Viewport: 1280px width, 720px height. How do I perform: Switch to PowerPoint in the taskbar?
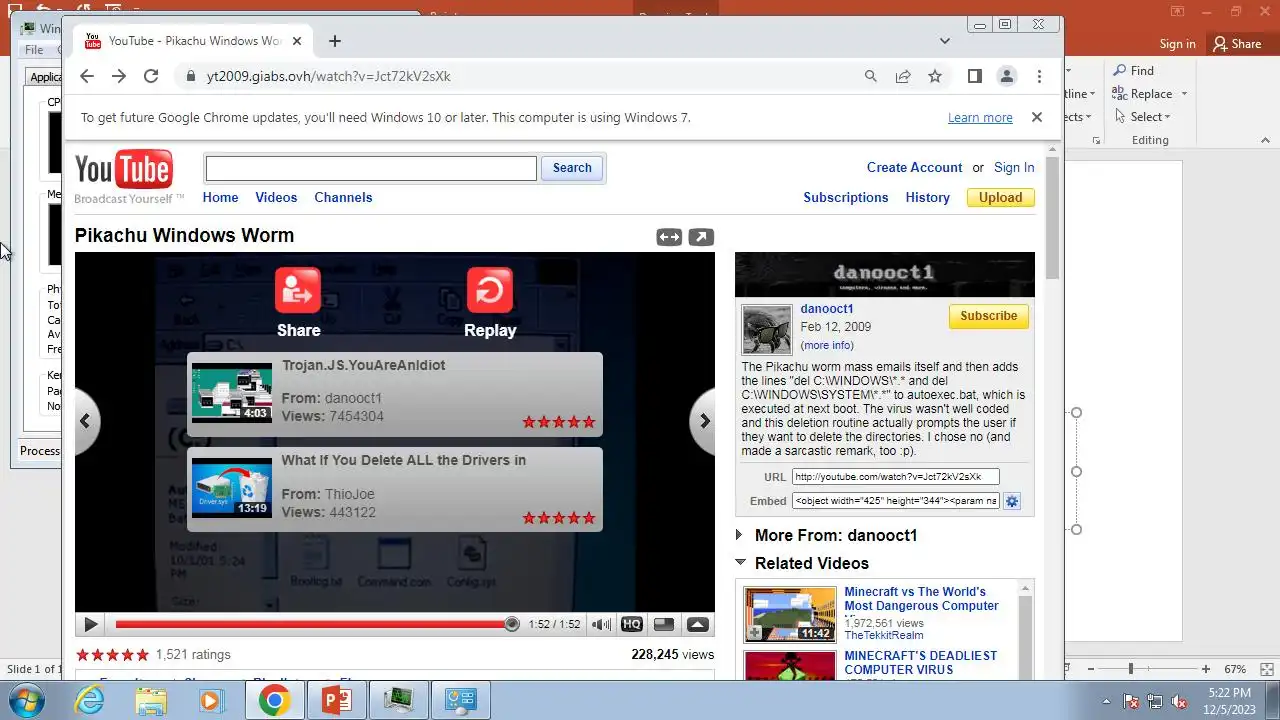337,701
